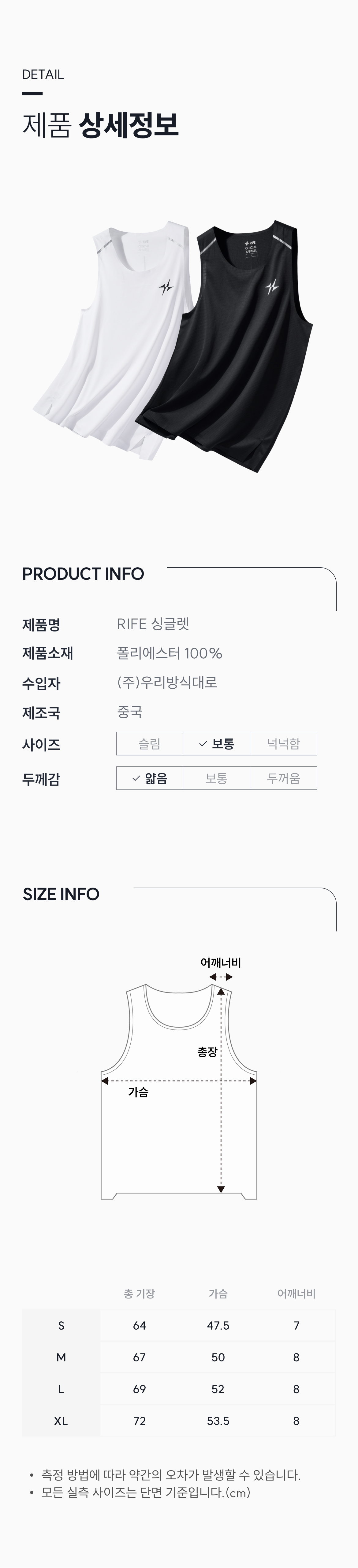The width and height of the screenshot is (358, 1568).
Task: Click the checkmark beside 보통 in the 사이즈 row
Action: coord(203,744)
